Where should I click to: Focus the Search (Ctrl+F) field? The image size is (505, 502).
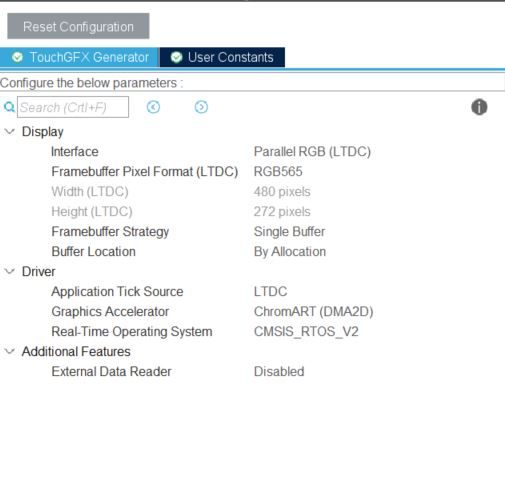pyautogui.click(x=73, y=107)
